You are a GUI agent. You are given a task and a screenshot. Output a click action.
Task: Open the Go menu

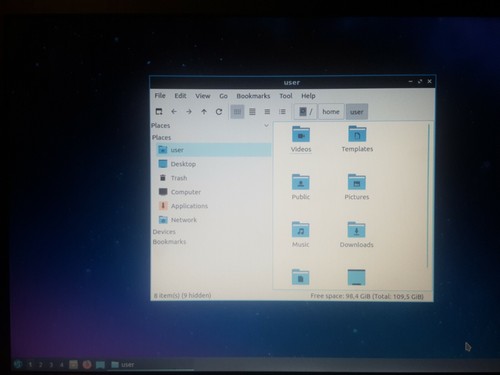pyautogui.click(x=223, y=96)
